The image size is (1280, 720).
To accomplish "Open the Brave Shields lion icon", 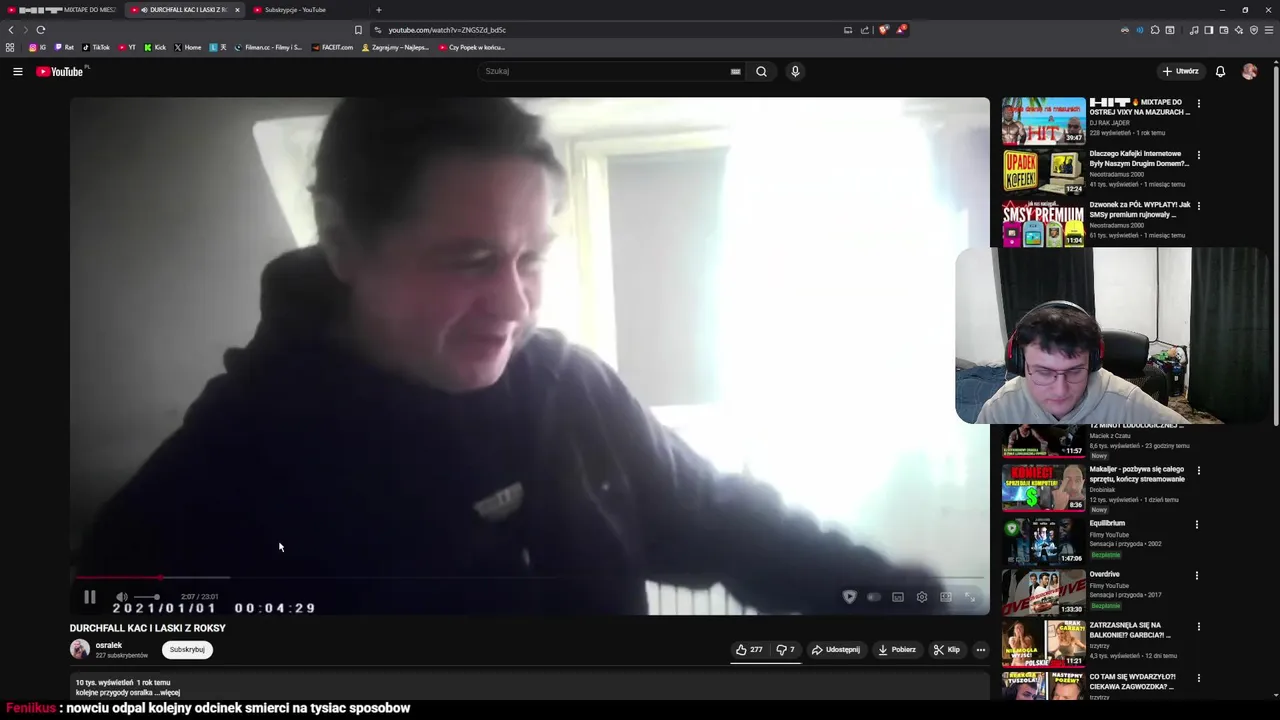I will click(883, 30).
